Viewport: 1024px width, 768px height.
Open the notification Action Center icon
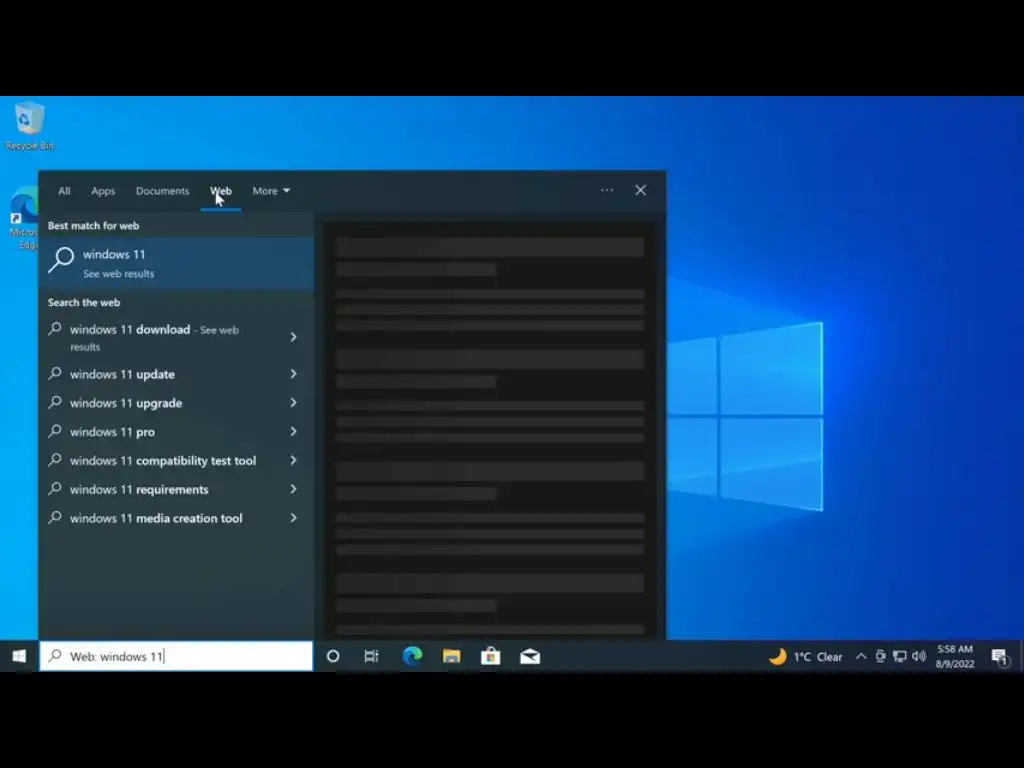(x=999, y=657)
